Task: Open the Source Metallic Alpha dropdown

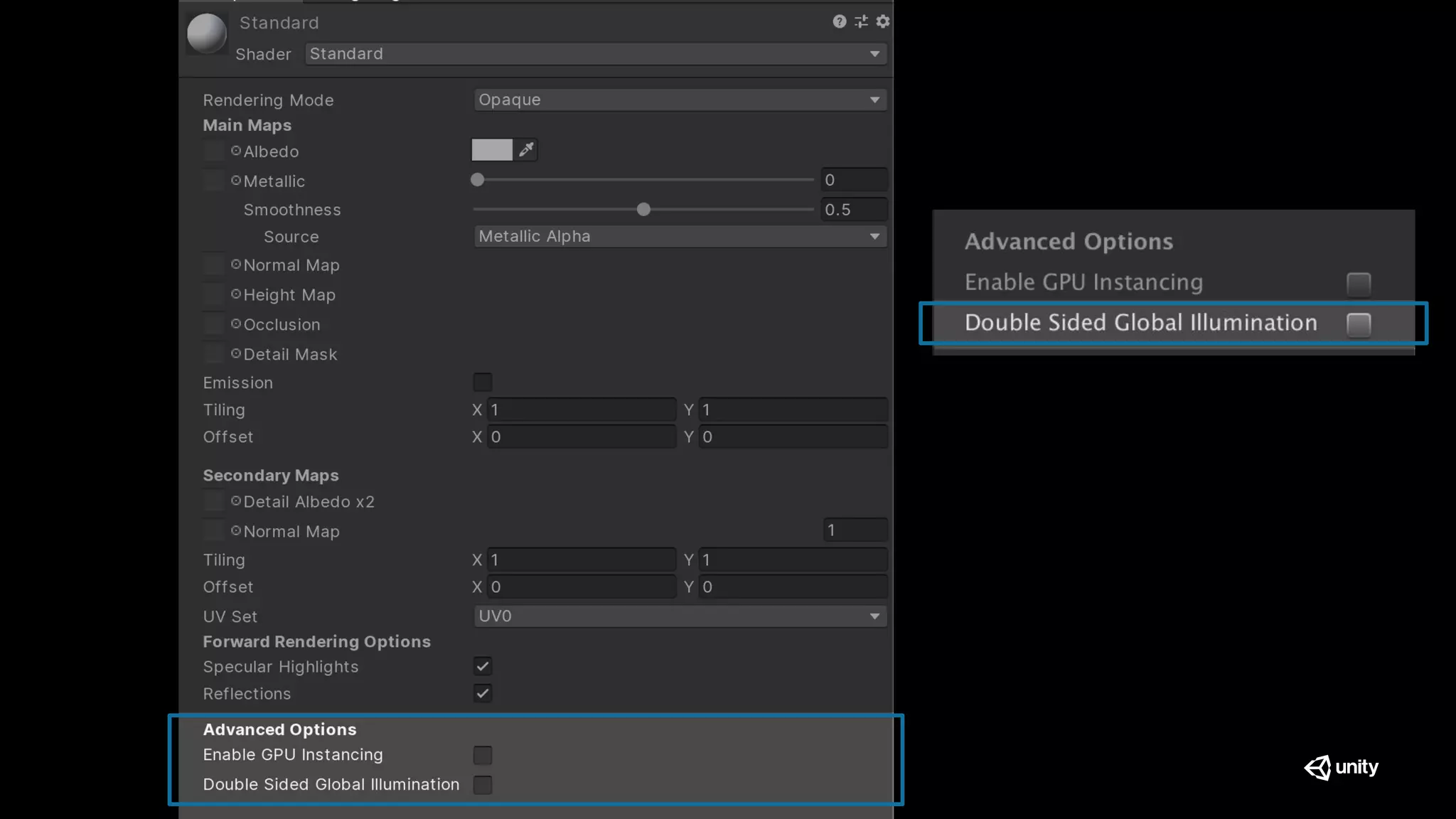Action: [680, 236]
